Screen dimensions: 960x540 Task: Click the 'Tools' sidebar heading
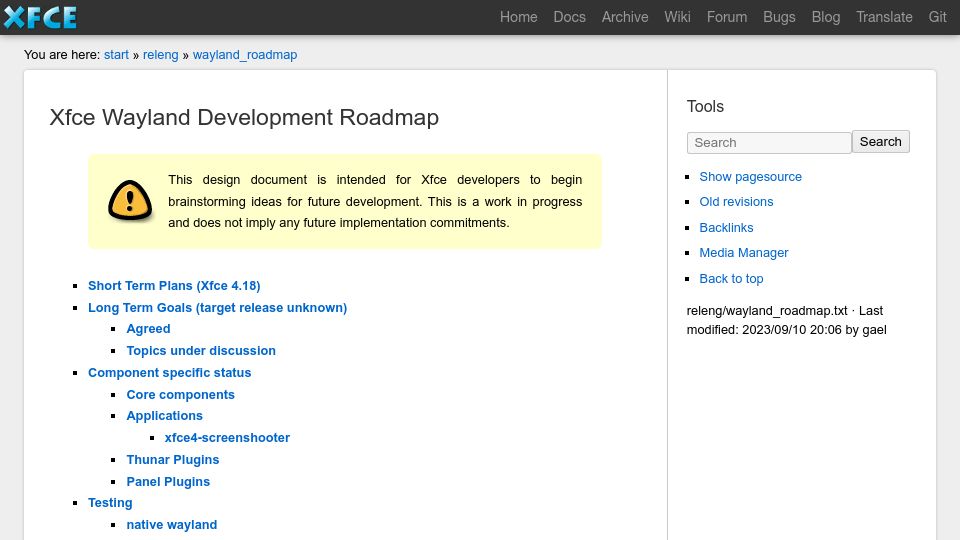click(x=705, y=106)
